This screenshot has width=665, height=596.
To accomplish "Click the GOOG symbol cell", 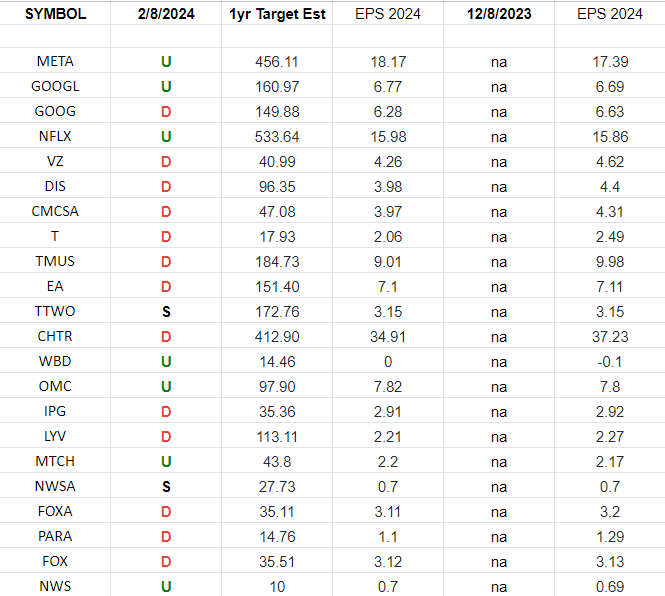I will coord(55,111).
